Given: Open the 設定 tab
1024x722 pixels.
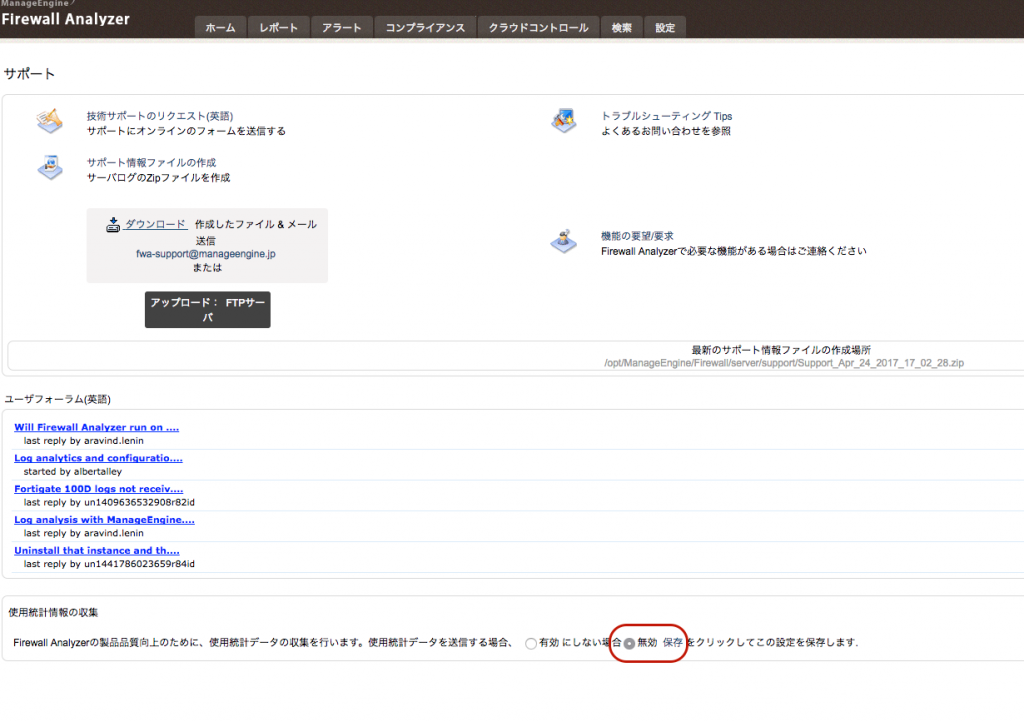Looking at the screenshot, I should coord(665,27).
